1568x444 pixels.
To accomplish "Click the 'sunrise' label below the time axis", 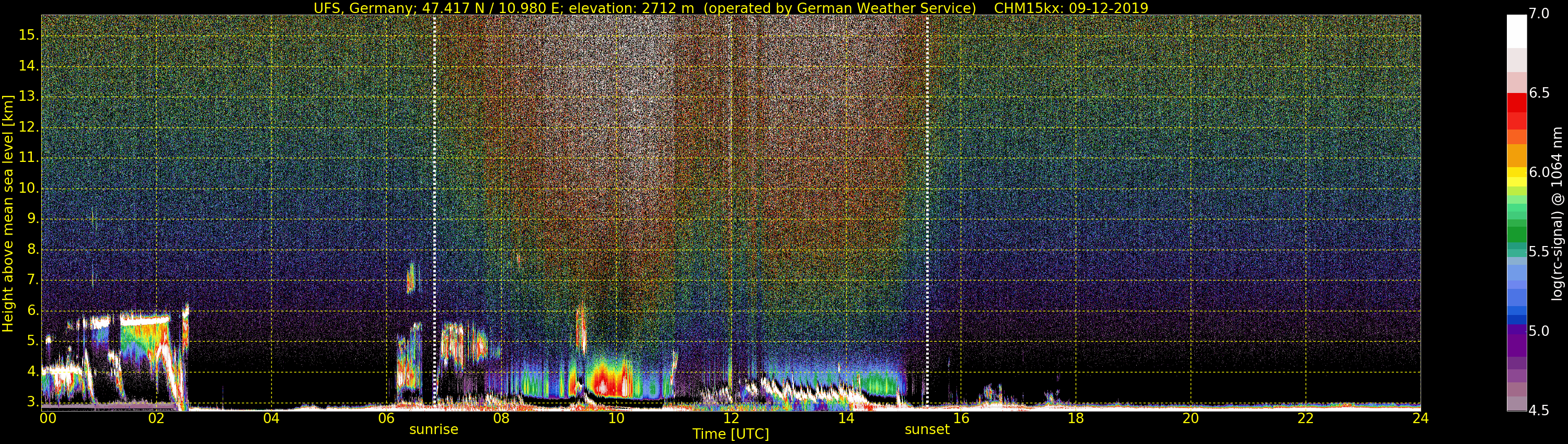I will tap(433, 429).
